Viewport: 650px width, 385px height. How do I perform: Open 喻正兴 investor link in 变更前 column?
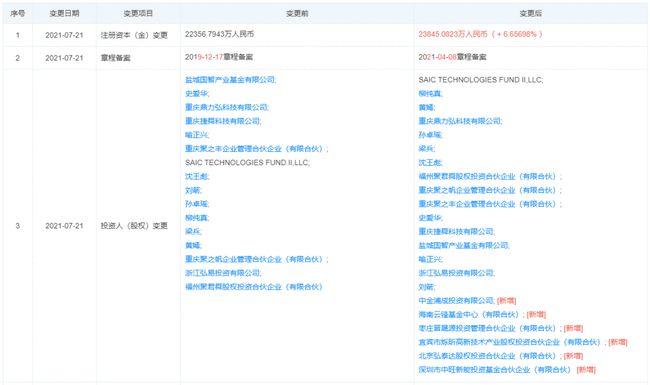click(x=196, y=135)
